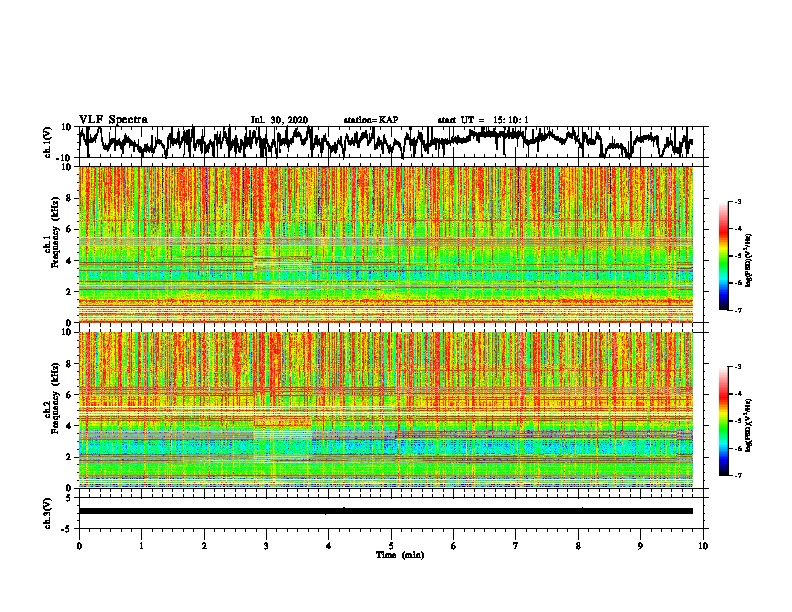Screen dimensions: 792x612
Task: Click the ch.1 spectrogram color scale bar
Action: pos(724,256)
